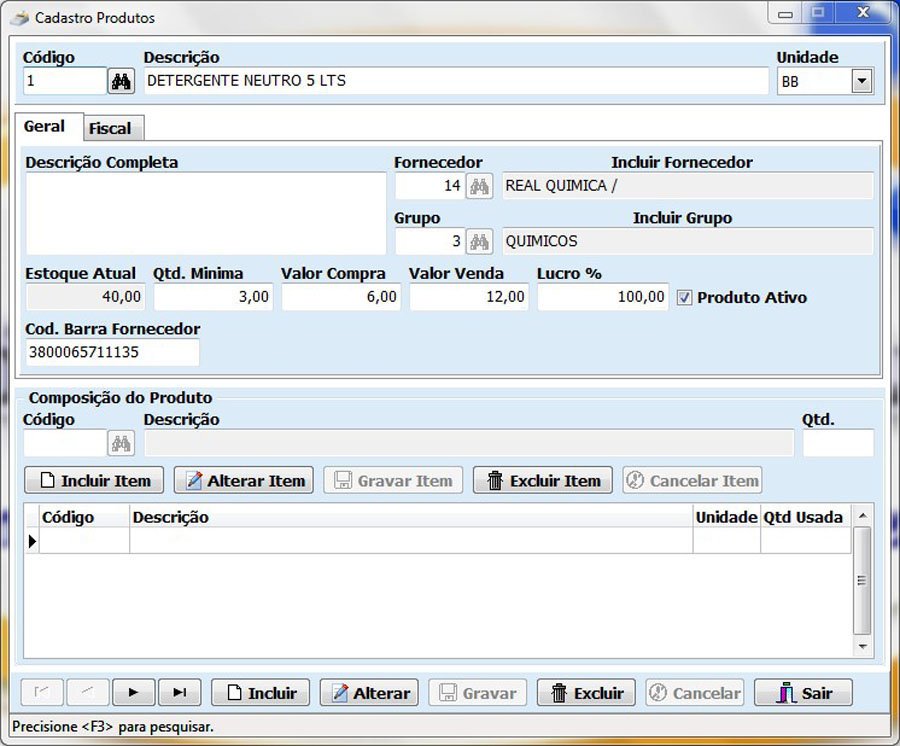The image size is (900, 746).
Task: Go to the previous record arrow
Action: coord(88,692)
